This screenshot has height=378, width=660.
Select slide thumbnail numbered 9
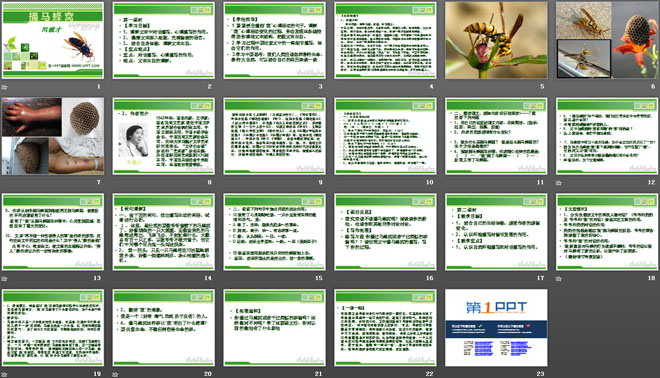[x=274, y=136]
